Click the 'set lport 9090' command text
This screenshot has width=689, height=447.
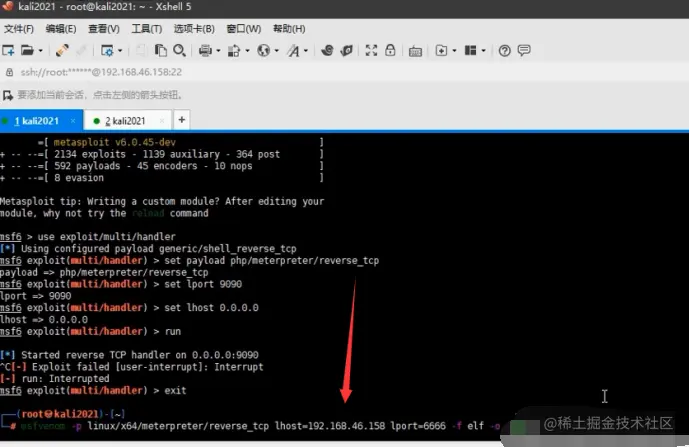point(203,284)
